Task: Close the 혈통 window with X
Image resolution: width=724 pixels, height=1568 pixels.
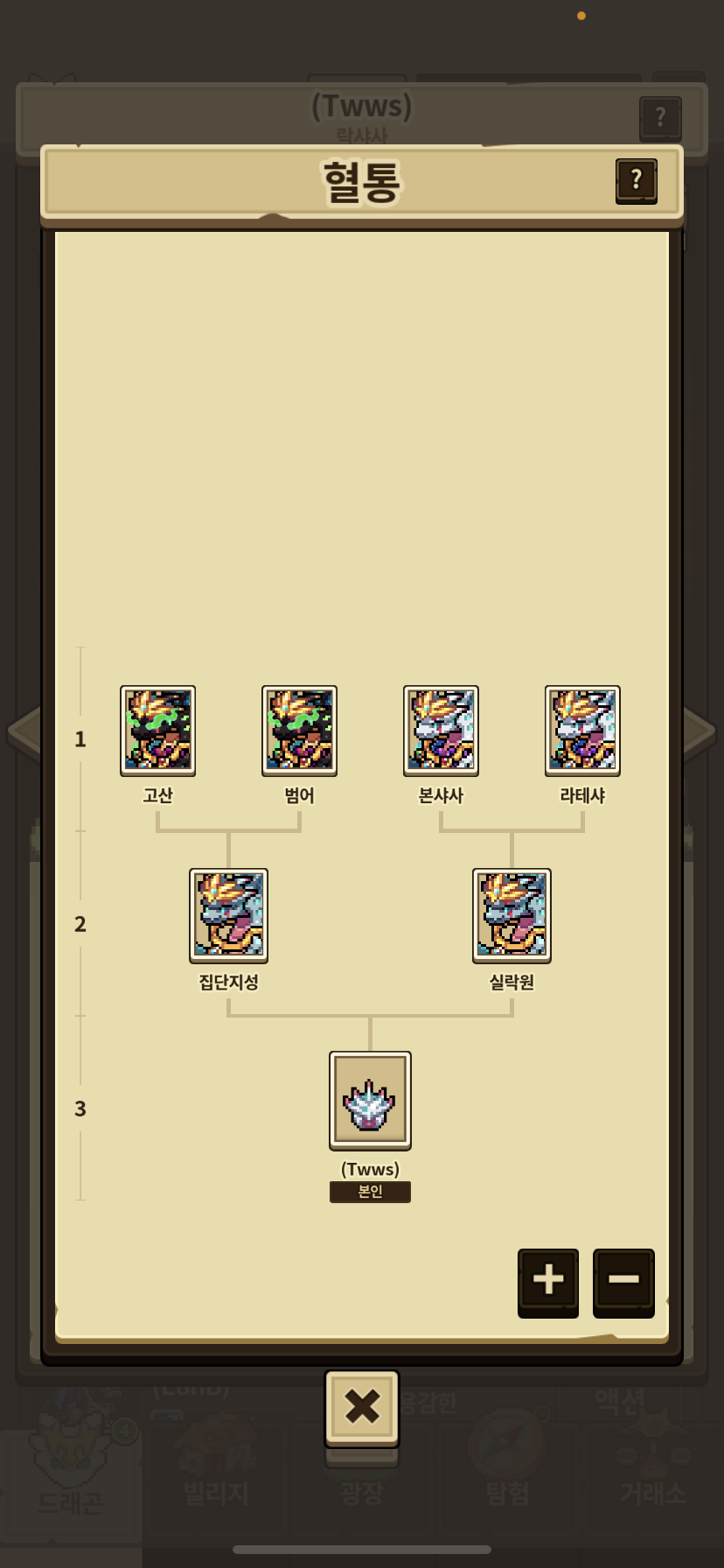Action: (x=362, y=1408)
